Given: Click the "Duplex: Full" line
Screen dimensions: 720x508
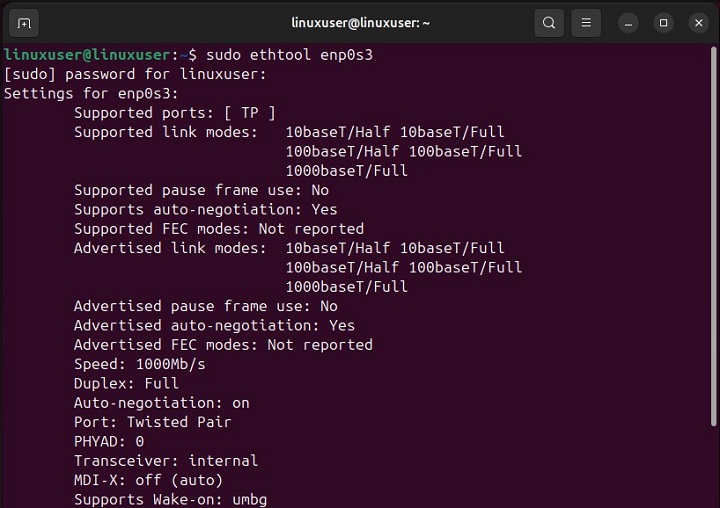Looking at the screenshot, I should click(x=126, y=383).
